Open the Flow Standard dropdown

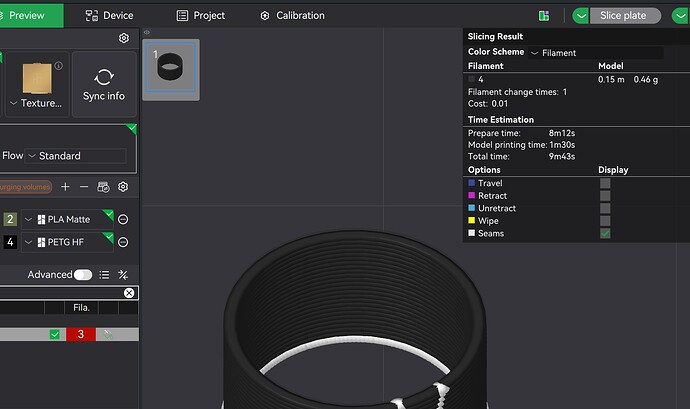(x=76, y=156)
